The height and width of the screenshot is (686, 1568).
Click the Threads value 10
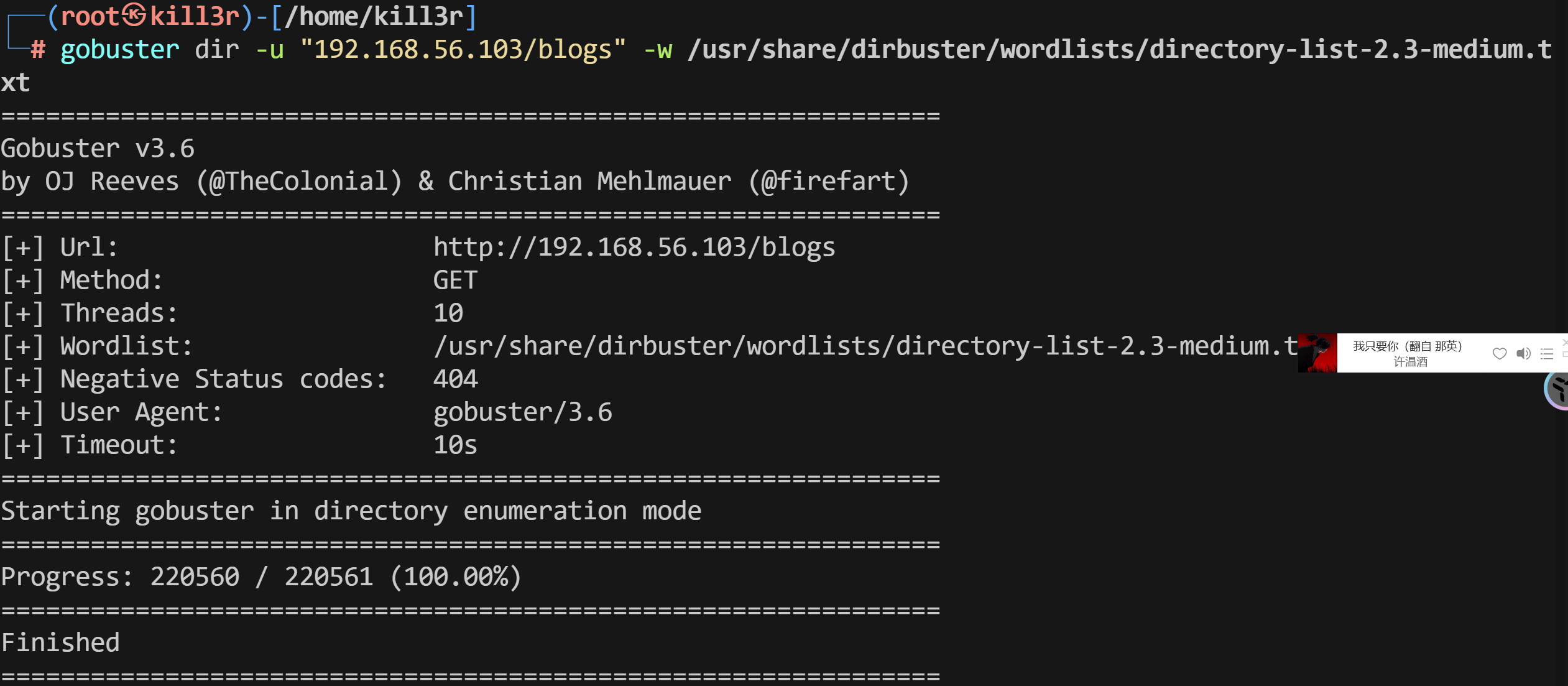pos(448,313)
